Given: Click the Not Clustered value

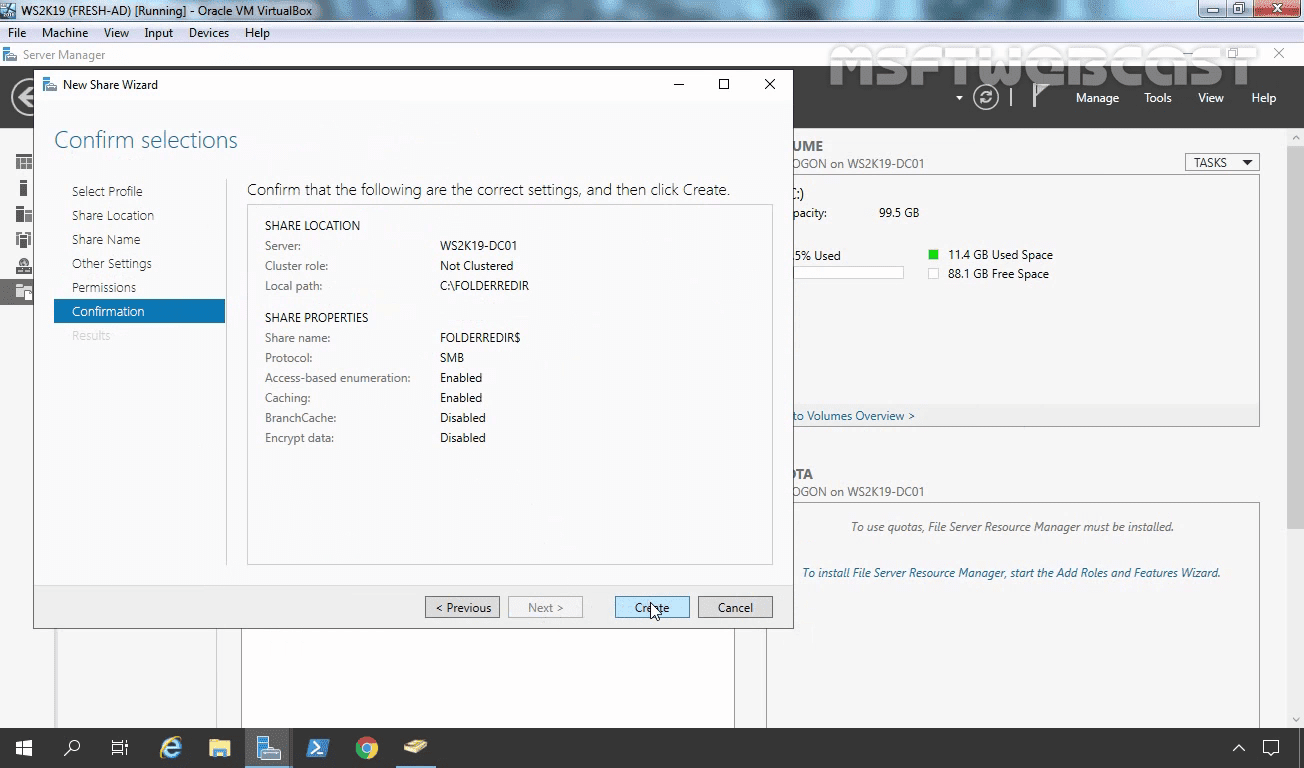Looking at the screenshot, I should (476, 266).
